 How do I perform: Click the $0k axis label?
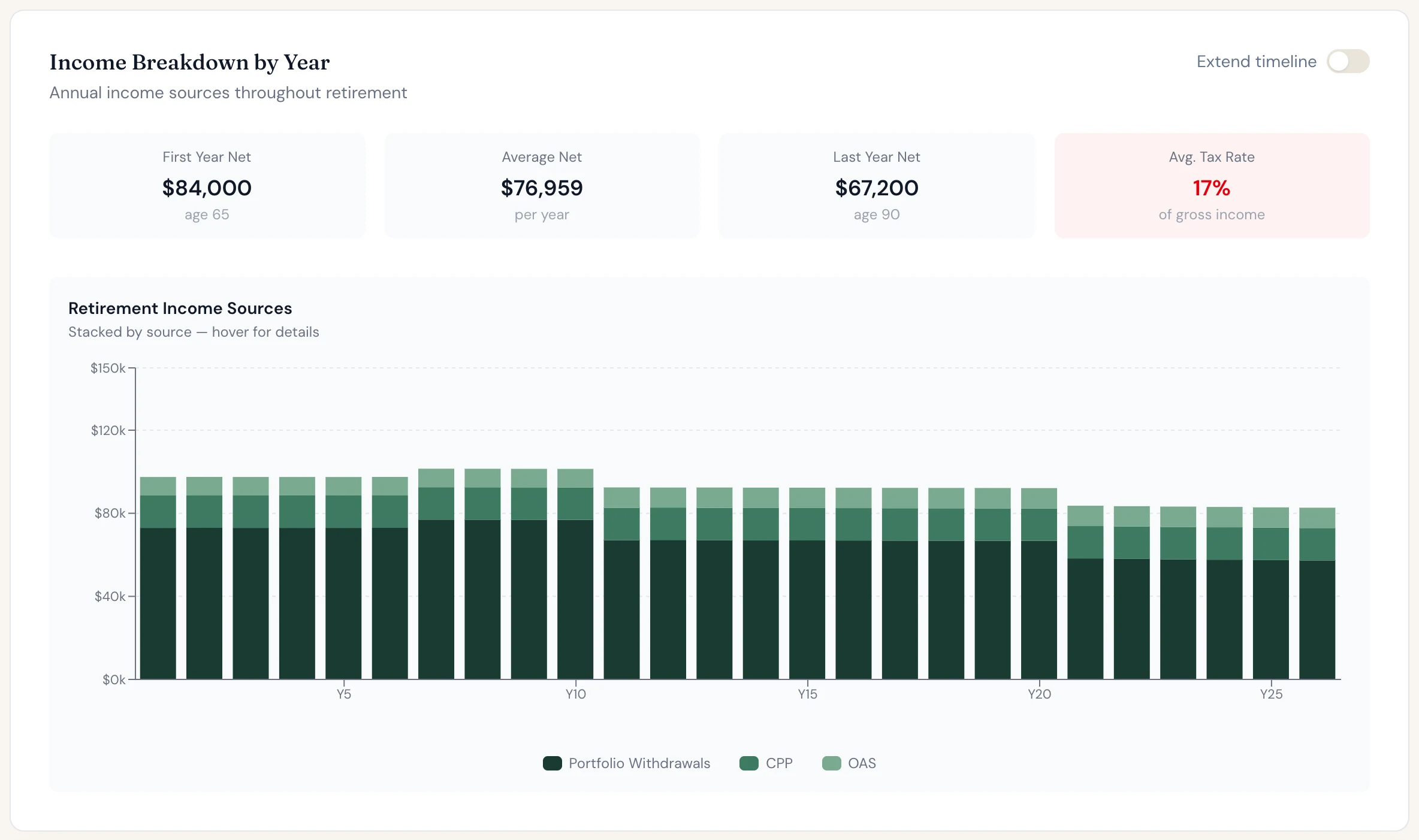click(114, 679)
